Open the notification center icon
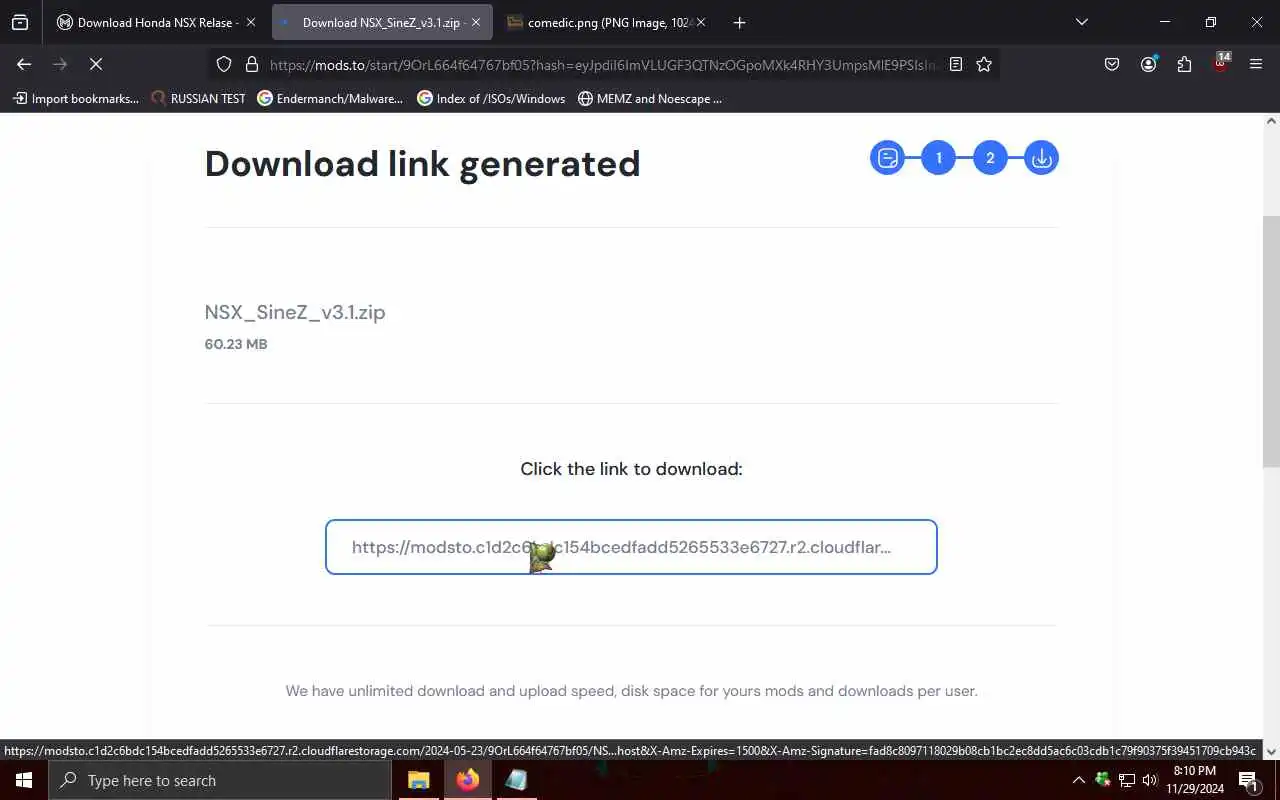The height and width of the screenshot is (800, 1280). pyautogui.click(x=1248, y=780)
